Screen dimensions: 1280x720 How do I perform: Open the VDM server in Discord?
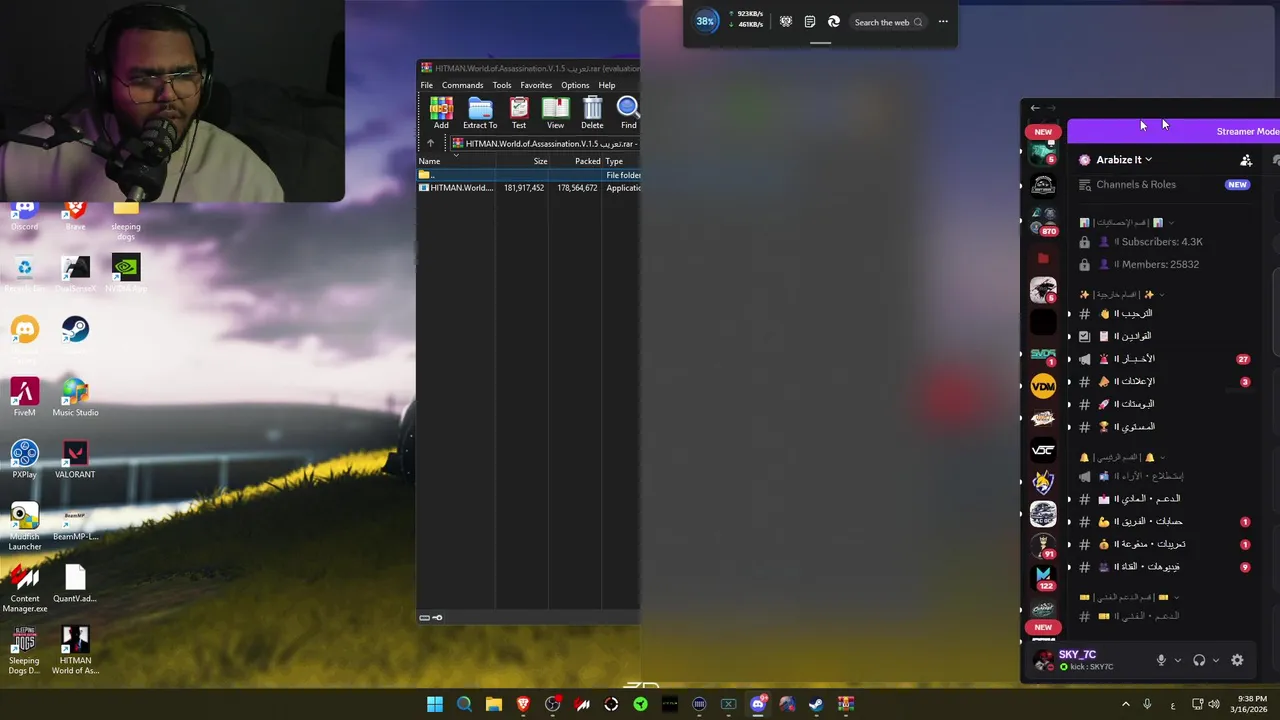1043,386
